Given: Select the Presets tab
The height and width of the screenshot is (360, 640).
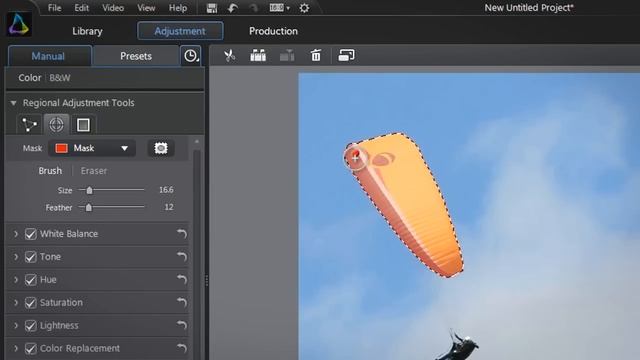Looking at the screenshot, I should pos(136,56).
